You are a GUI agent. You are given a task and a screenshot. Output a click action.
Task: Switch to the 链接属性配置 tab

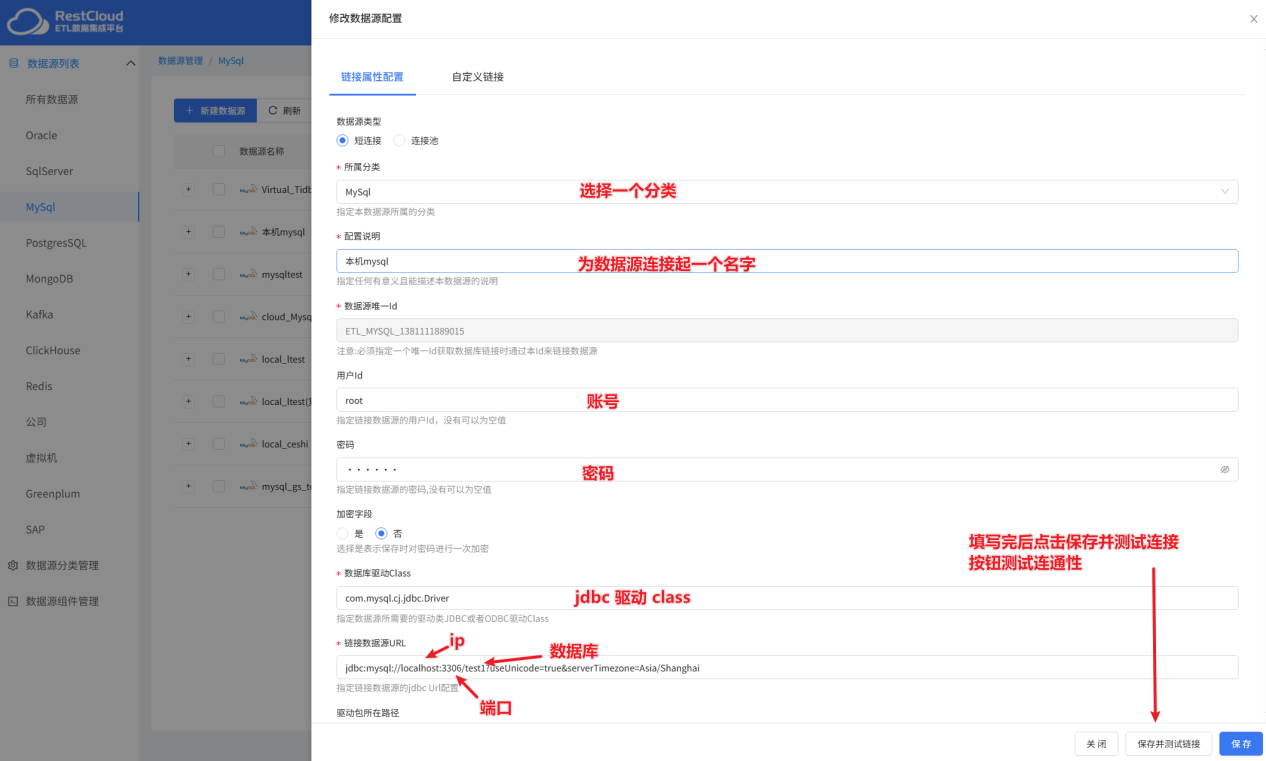[x=372, y=76]
